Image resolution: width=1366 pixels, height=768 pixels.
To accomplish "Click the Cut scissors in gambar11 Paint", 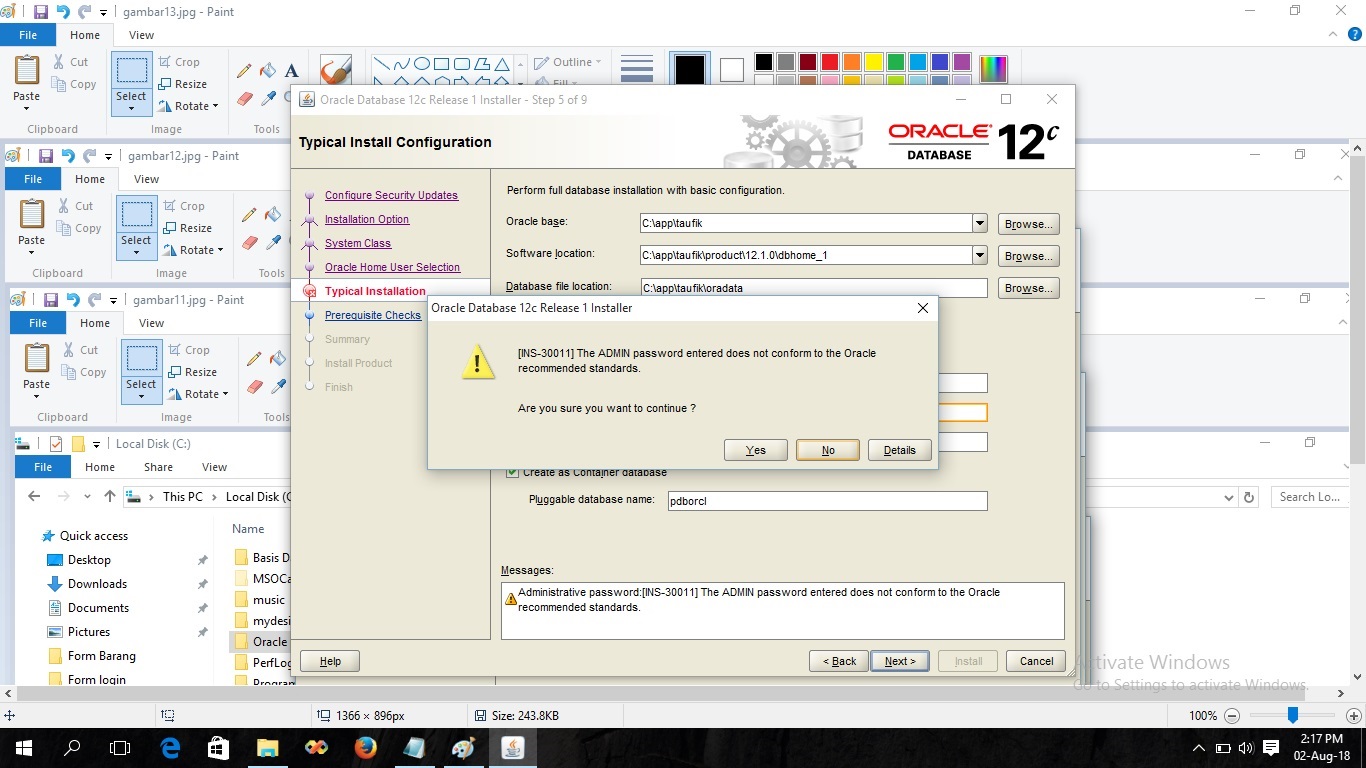I will coord(78,350).
